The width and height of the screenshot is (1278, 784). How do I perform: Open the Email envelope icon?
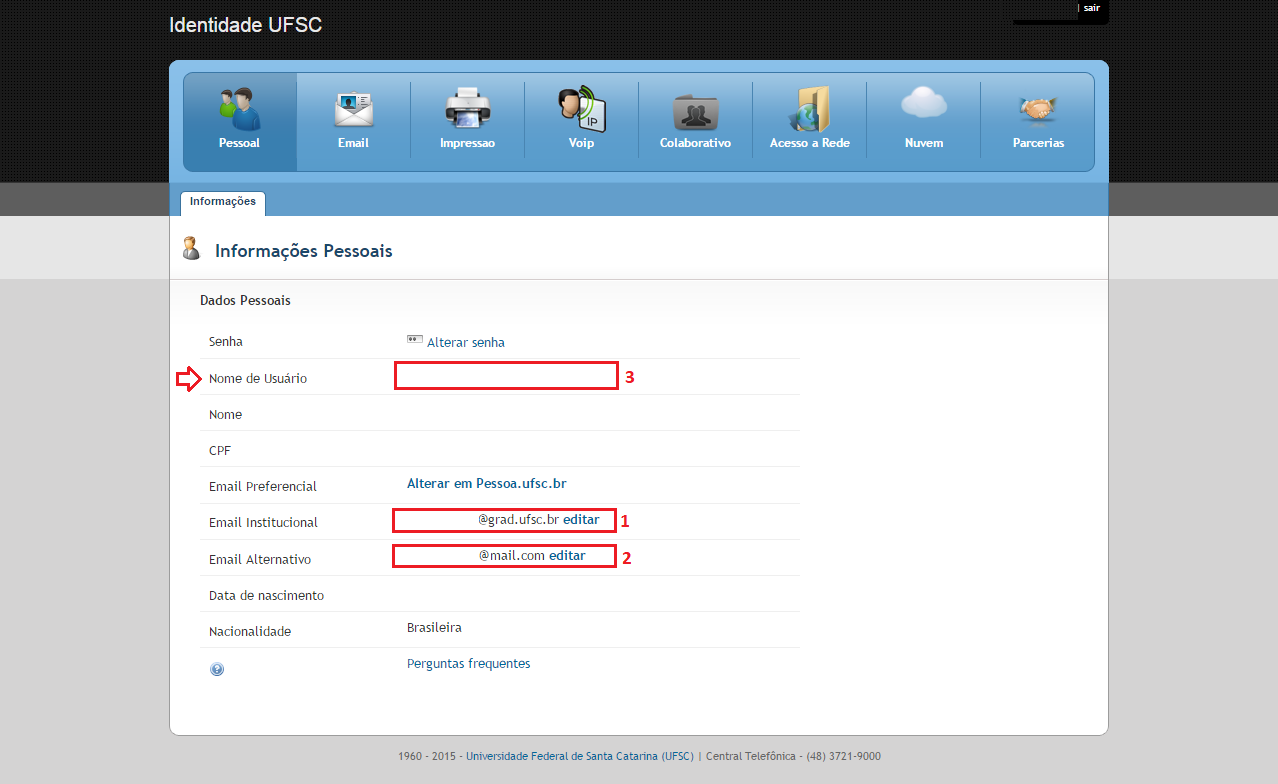pos(353,109)
